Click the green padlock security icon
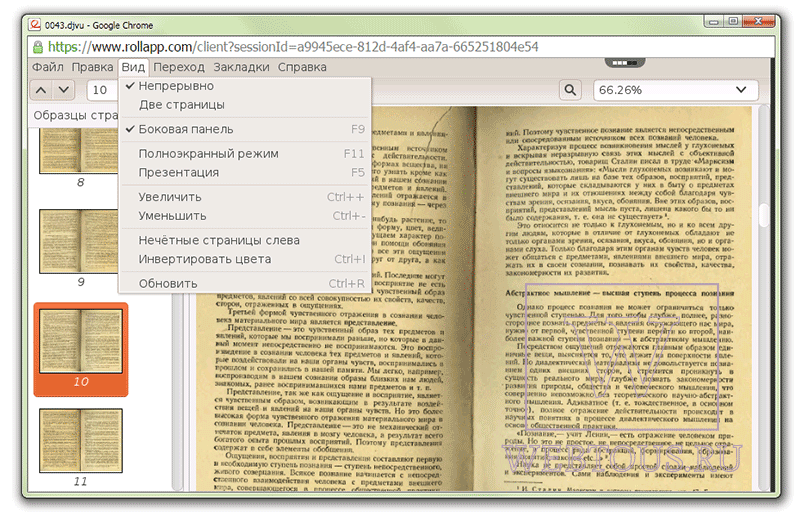This screenshot has width=800, height=518. 38,47
